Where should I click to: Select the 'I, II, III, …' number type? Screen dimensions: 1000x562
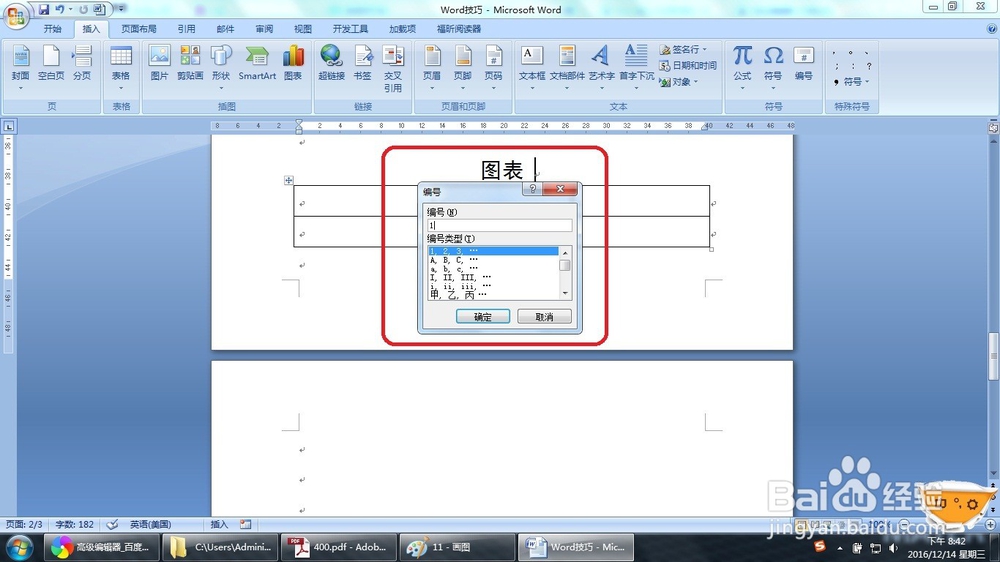click(492, 277)
